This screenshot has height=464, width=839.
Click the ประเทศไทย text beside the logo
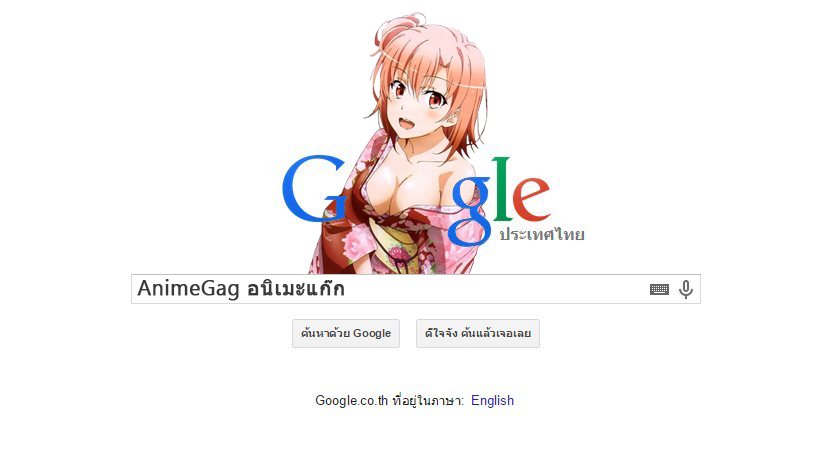(541, 234)
